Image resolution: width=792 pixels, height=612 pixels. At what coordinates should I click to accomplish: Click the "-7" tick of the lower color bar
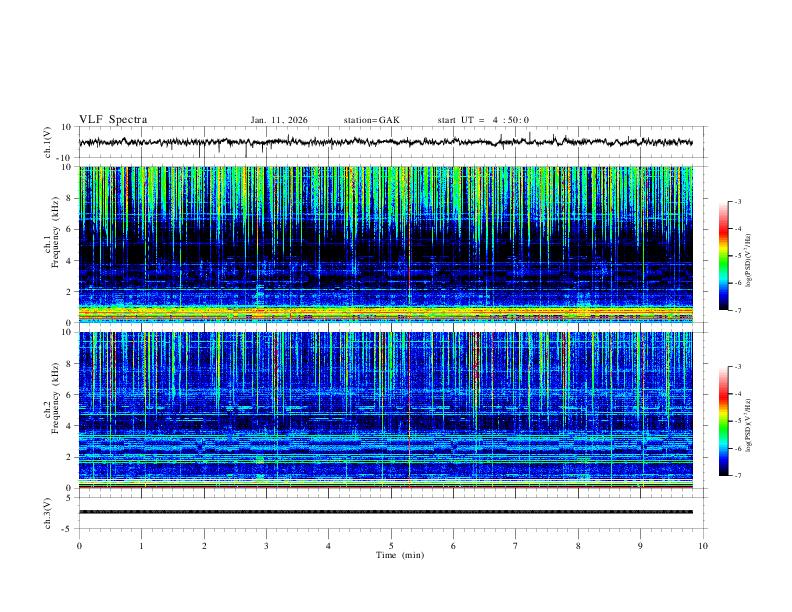click(x=737, y=476)
